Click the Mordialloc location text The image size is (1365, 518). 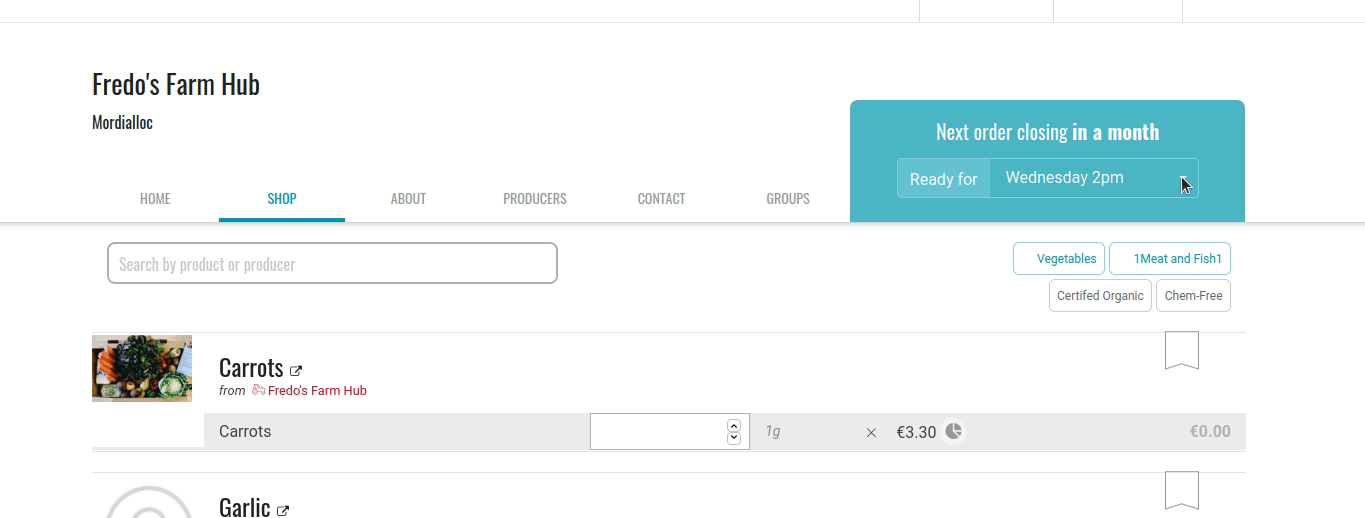point(122,123)
